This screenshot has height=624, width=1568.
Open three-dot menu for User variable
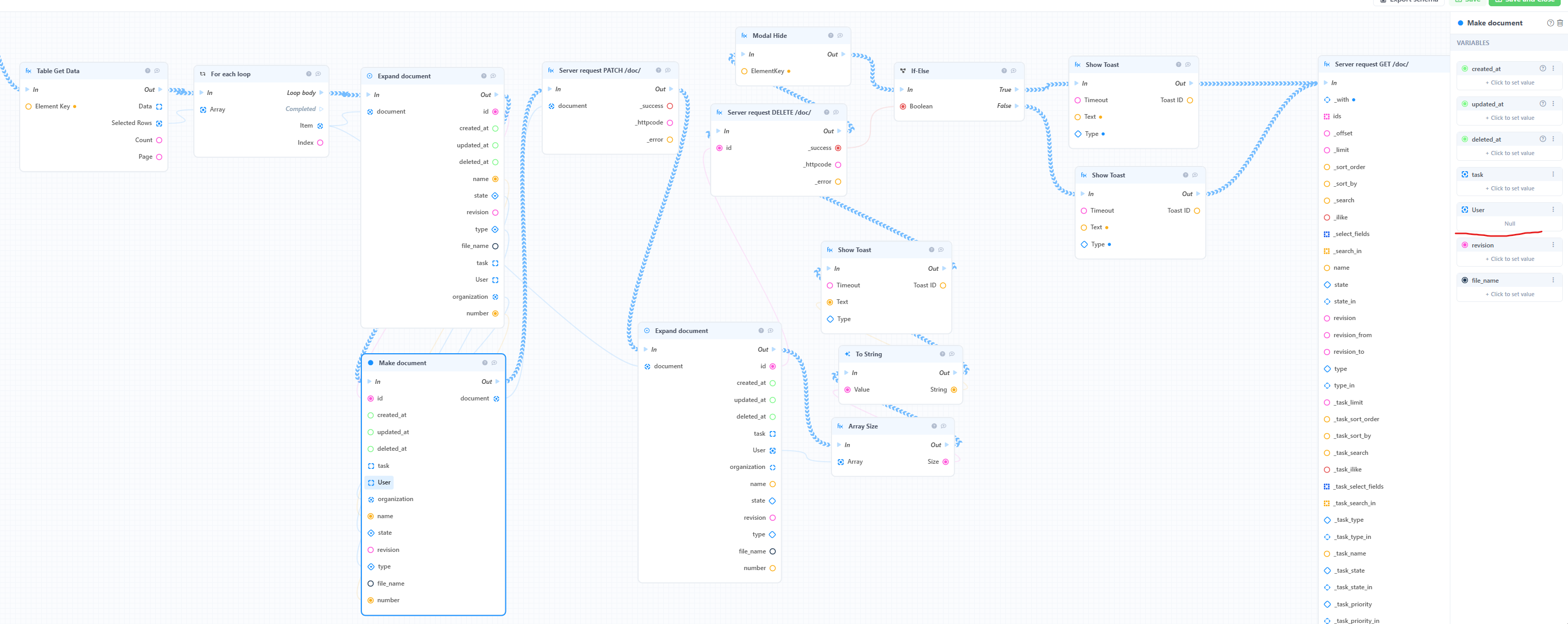point(1553,210)
